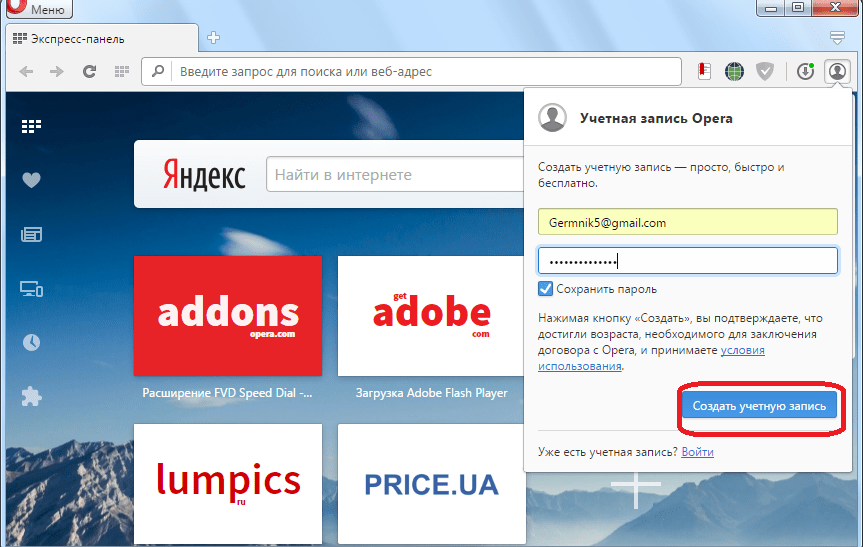The width and height of the screenshot is (863, 547).
Task: Click Загрузка Adobe Flash Player caption
Action: click(432, 393)
